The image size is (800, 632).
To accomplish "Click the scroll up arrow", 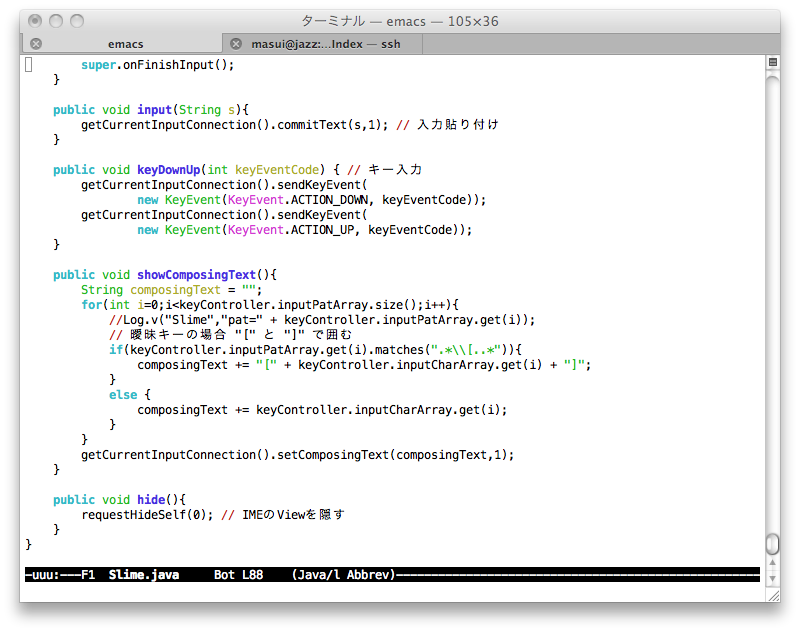I will coord(772,563).
